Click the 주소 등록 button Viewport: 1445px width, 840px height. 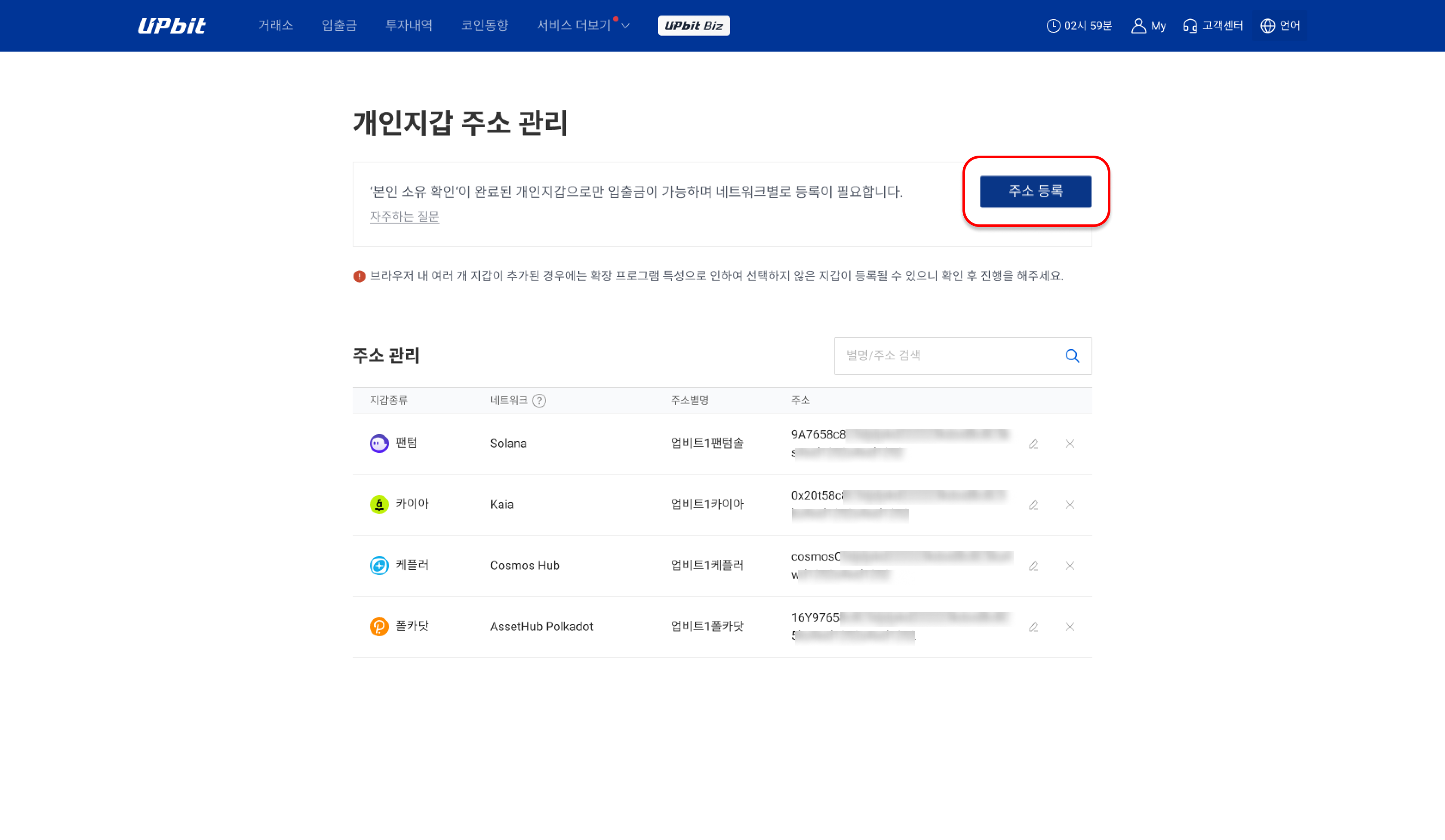point(1036,191)
